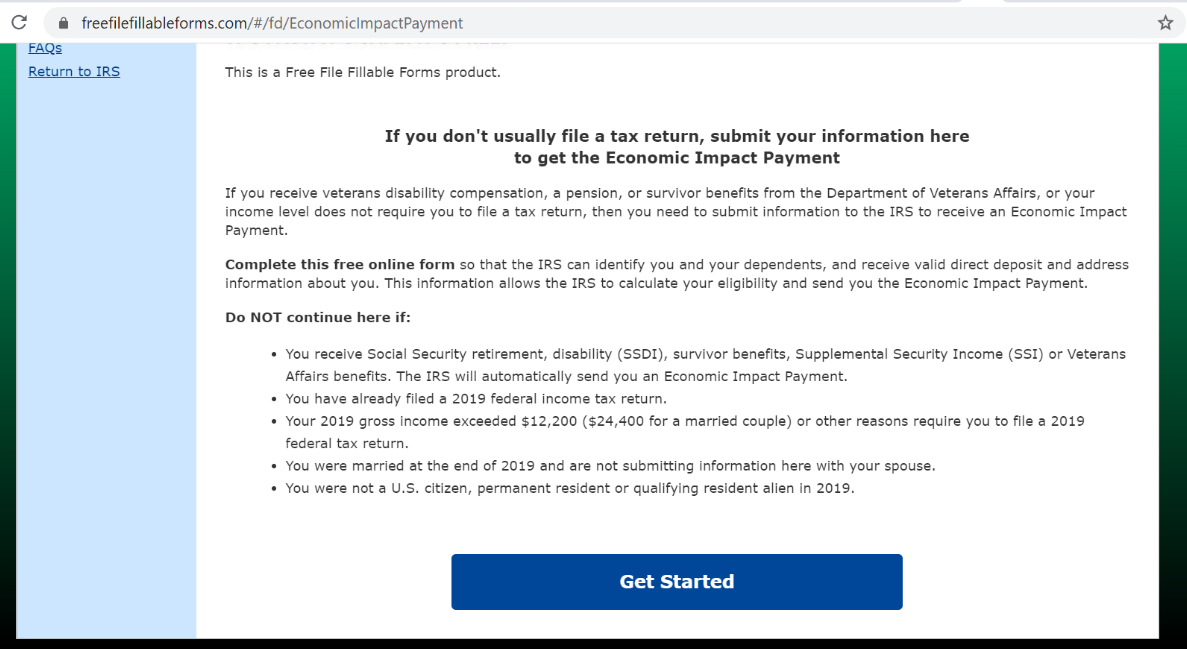Click the "married at the end of 2019" bullet

point(610,466)
